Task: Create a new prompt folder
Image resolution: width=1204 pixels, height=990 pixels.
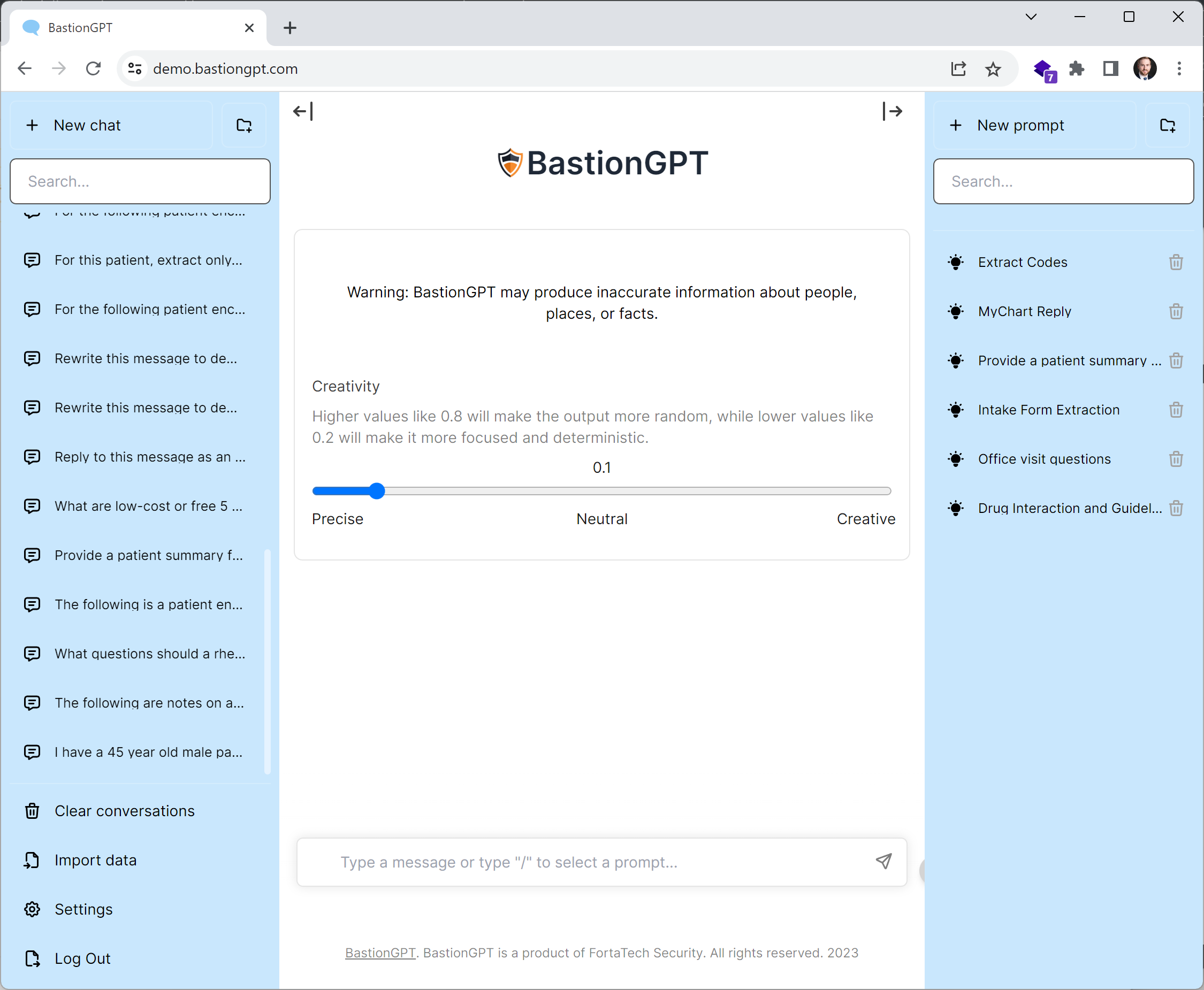Action: [x=1168, y=126]
